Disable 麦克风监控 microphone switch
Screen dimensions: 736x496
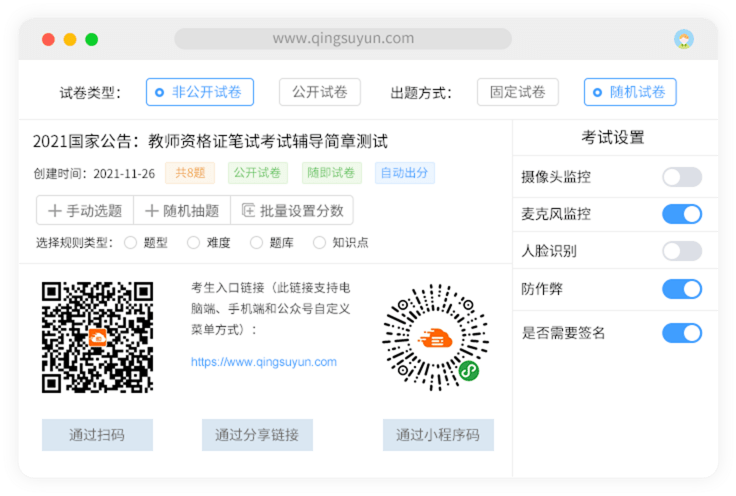pos(682,214)
